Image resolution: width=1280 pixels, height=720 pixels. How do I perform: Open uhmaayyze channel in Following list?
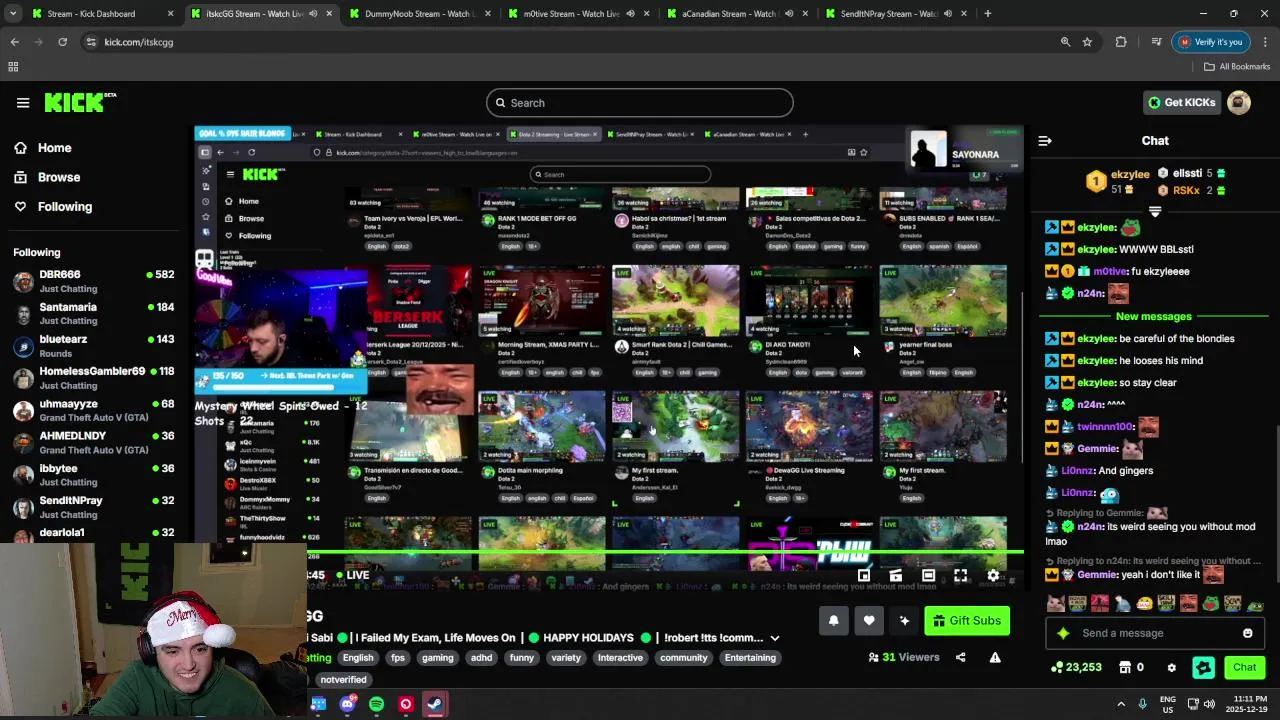point(95,410)
